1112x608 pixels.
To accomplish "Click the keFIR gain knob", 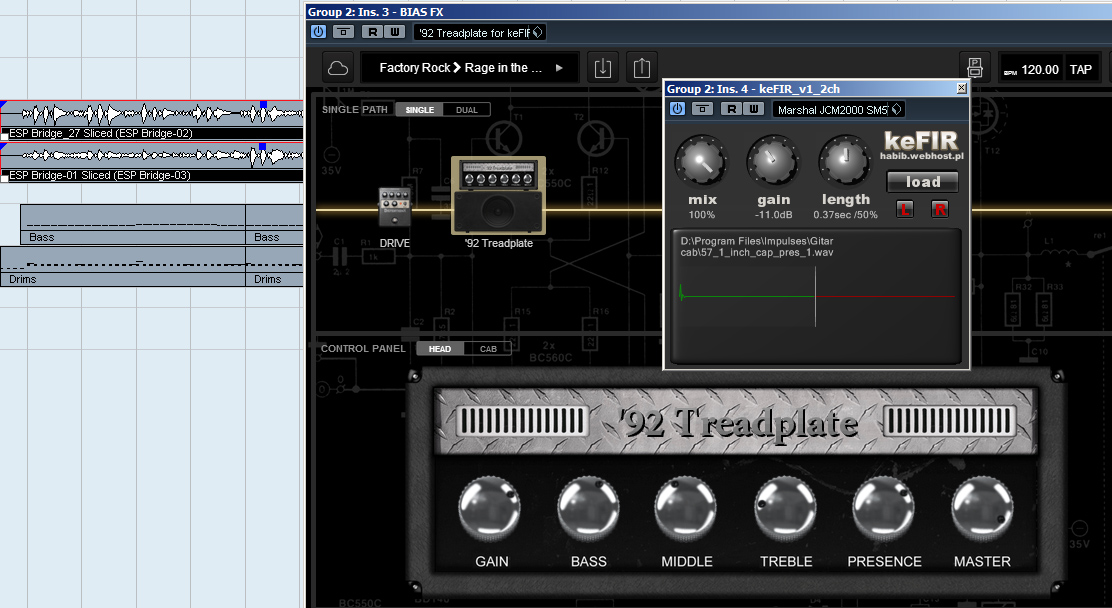I will [x=773, y=162].
